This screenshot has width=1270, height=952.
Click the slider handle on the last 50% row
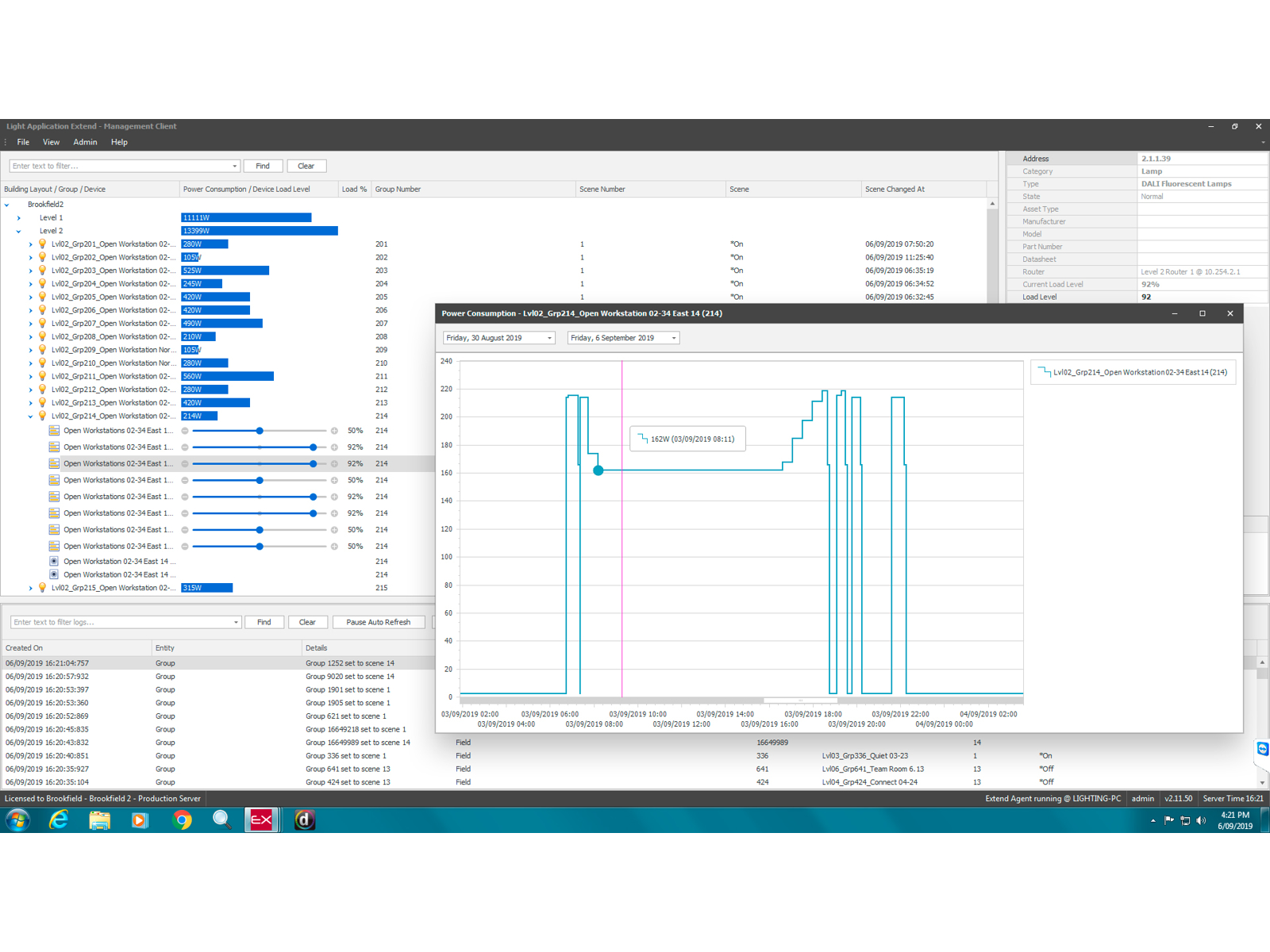[260, 547]
